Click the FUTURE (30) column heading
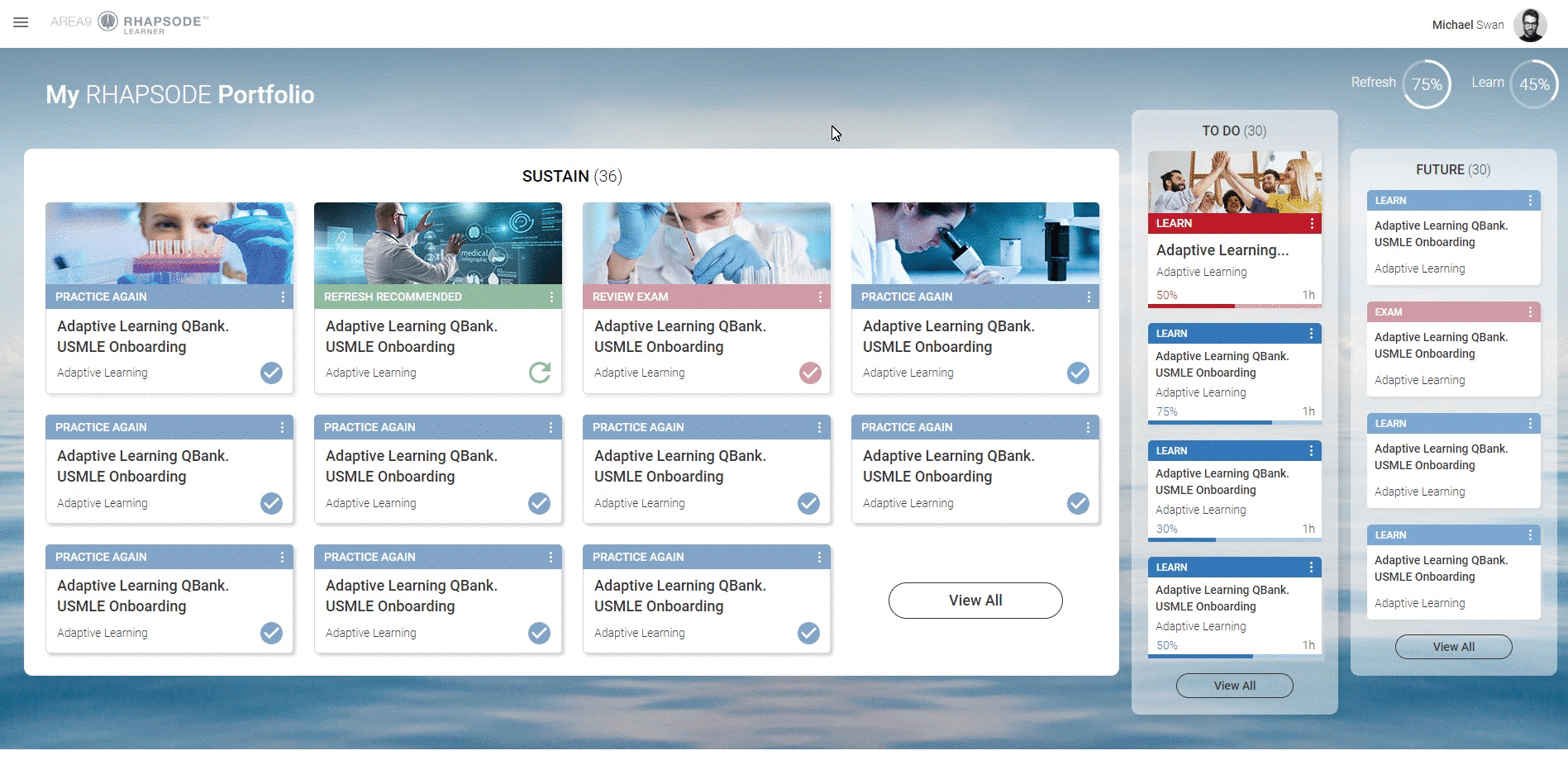 coord(1453,169)
